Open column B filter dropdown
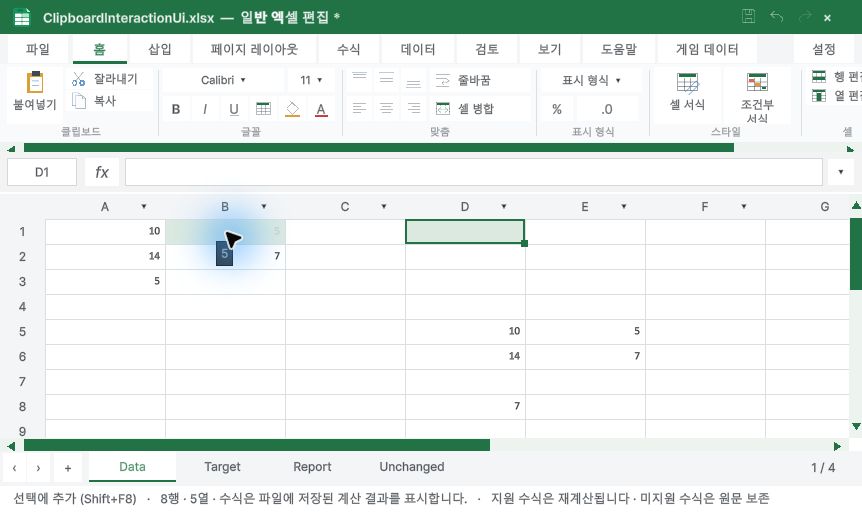The width and height of the screenshot is (862, 512). (264, 207)
